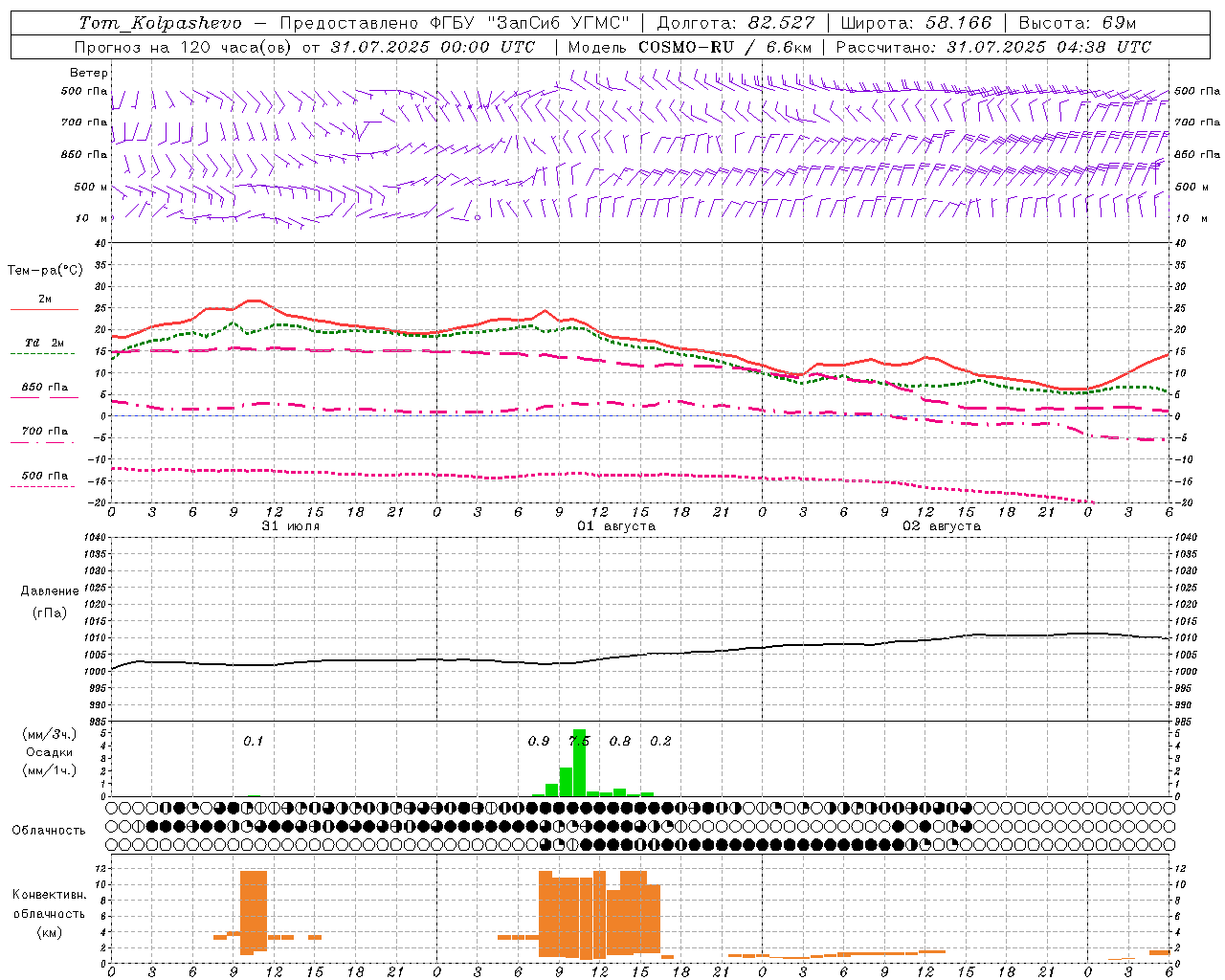Click the Конвективн. convective cloud label
Screen dimensions: 1225x980
(x=49, y=895)
